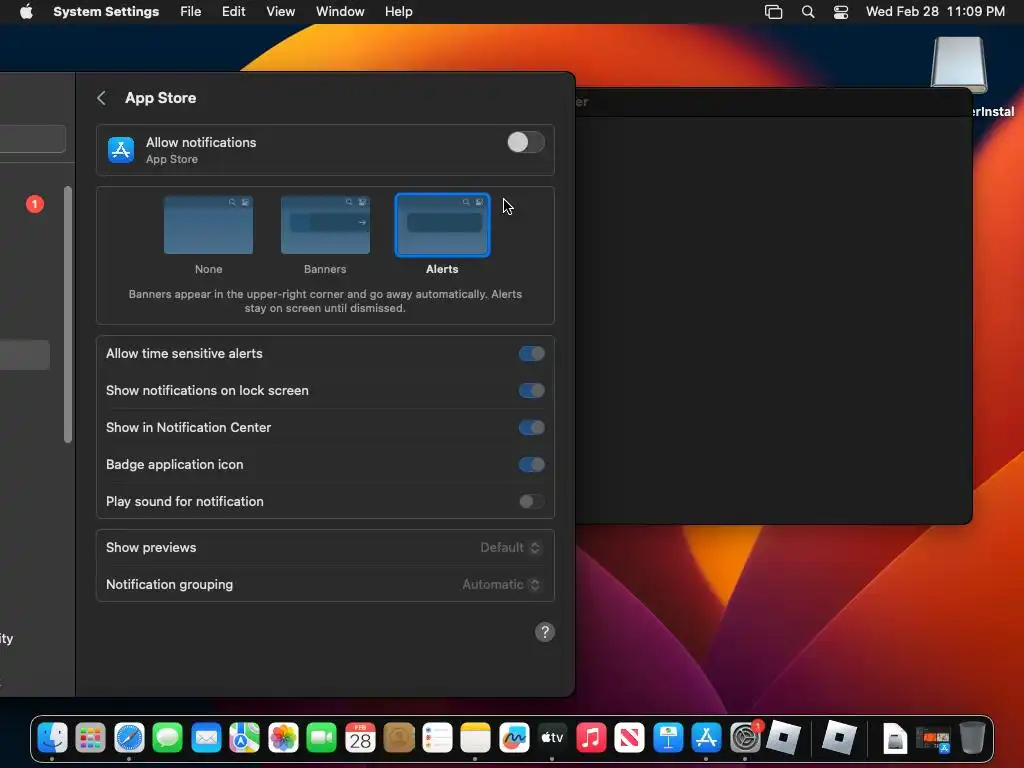The height and width of the screenshot is (768, 1024).
Task: Open the Apple menu
Action: pos(26,12)
